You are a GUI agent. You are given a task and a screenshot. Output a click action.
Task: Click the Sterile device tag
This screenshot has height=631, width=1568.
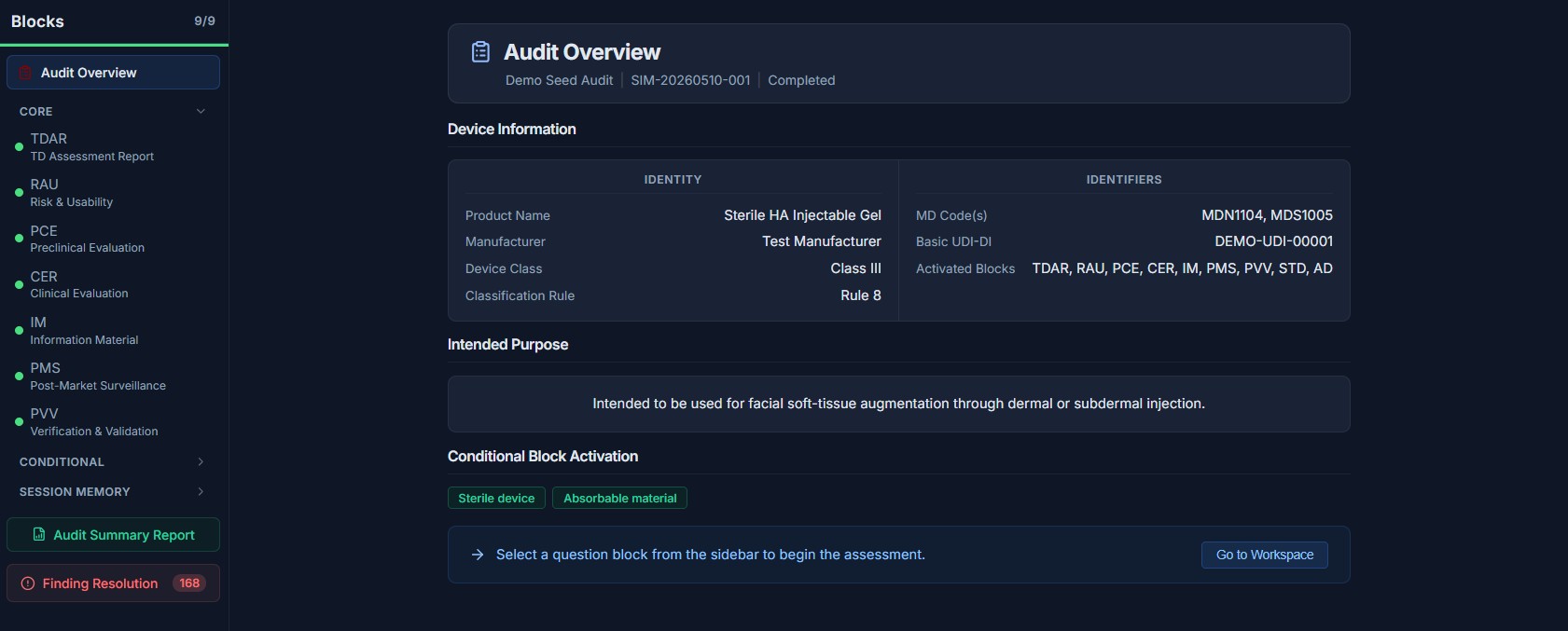click(x=496, y=499)
